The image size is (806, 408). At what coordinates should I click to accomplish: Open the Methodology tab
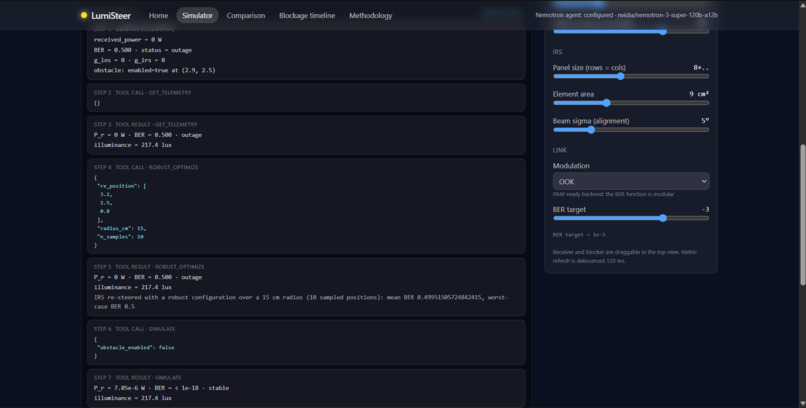tap(371, 15)
